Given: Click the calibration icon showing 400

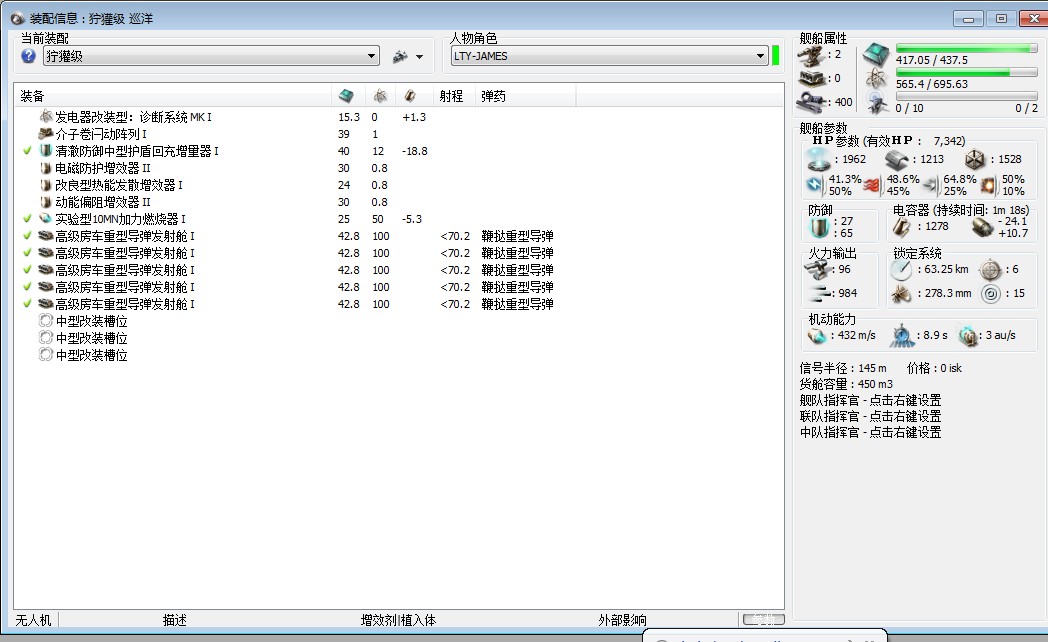Looking at the screenshot, I should pyautogui.click(x=813, y=102).
